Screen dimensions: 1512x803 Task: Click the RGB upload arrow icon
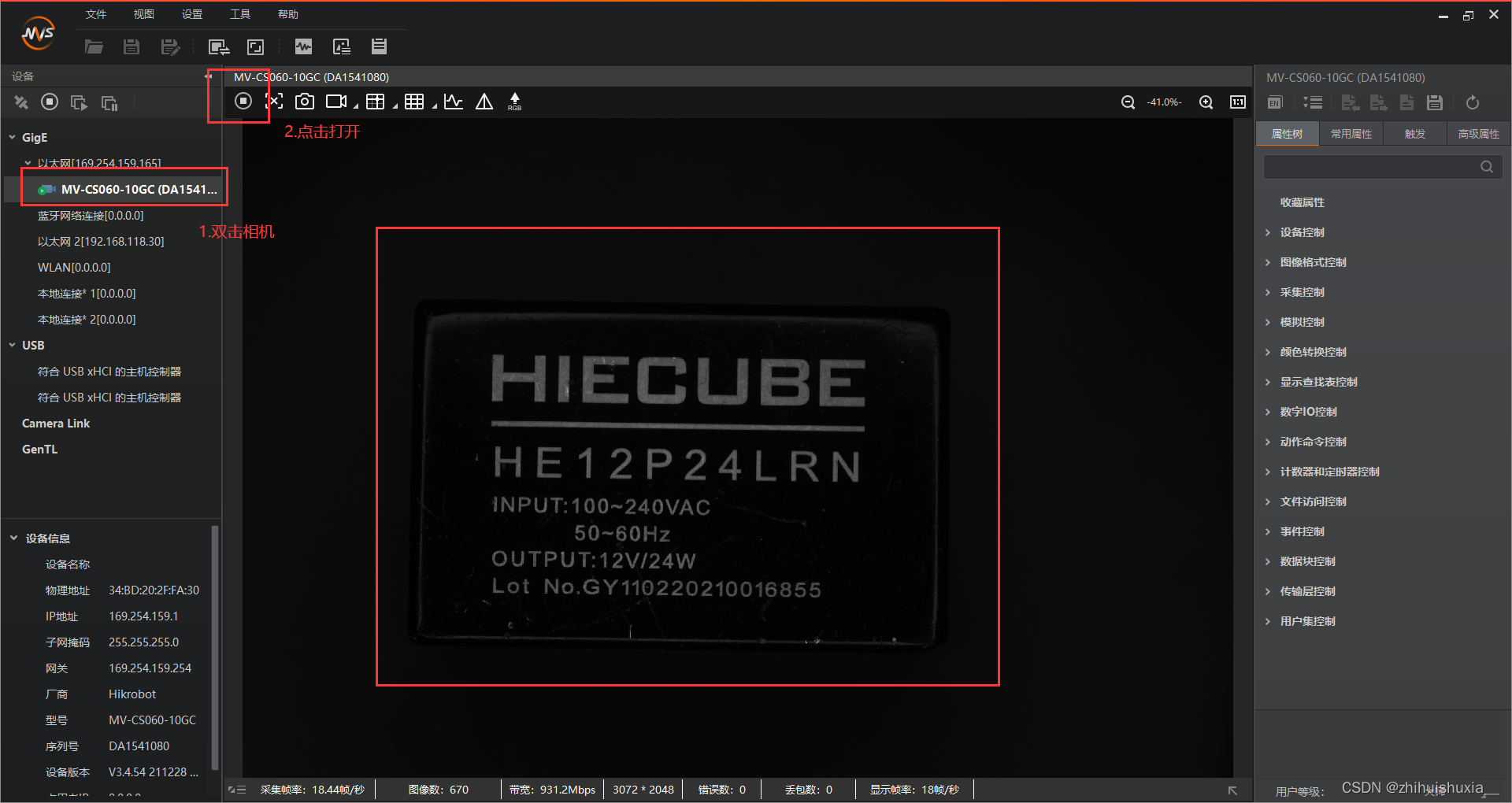[x=515, y=102]
